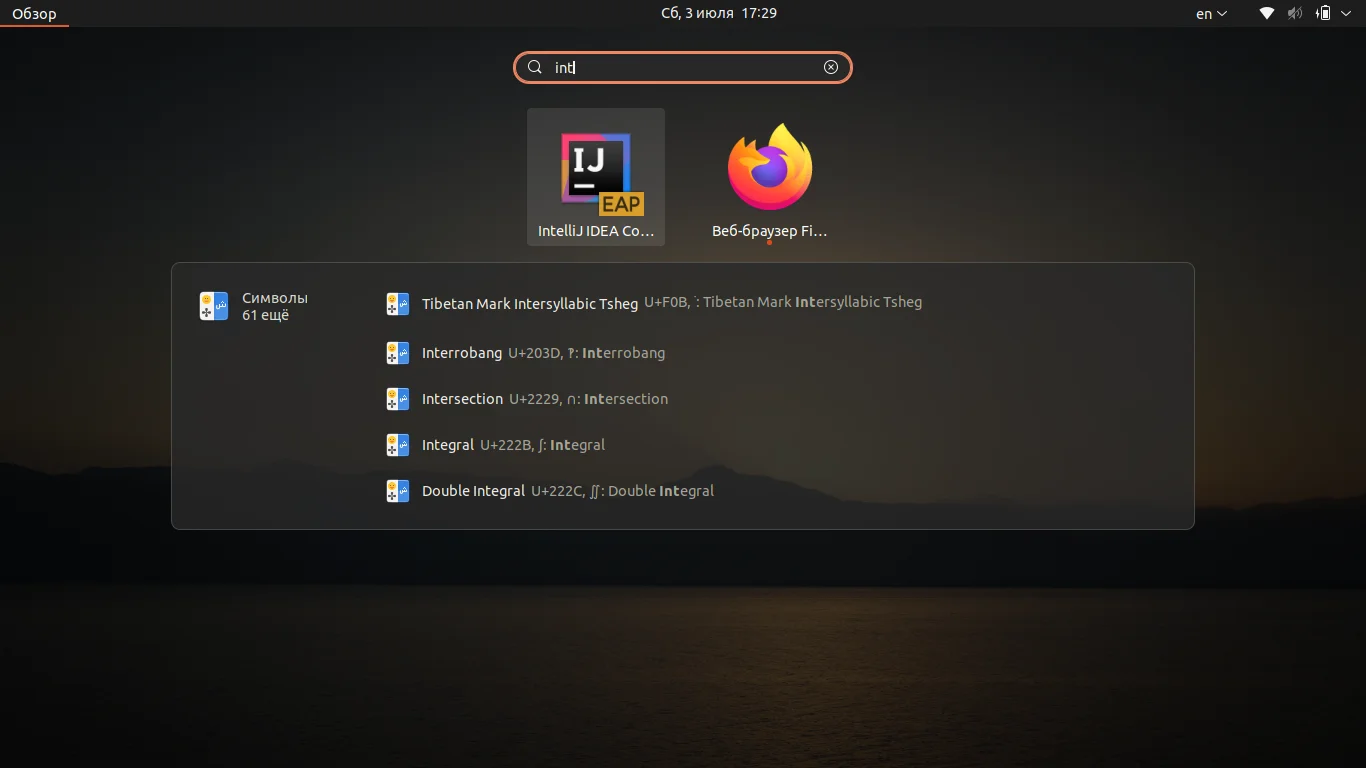Viewport: 1366px width, 768px height.
Task: Clear the search text with the X button
Action: (x=831, y=67)
